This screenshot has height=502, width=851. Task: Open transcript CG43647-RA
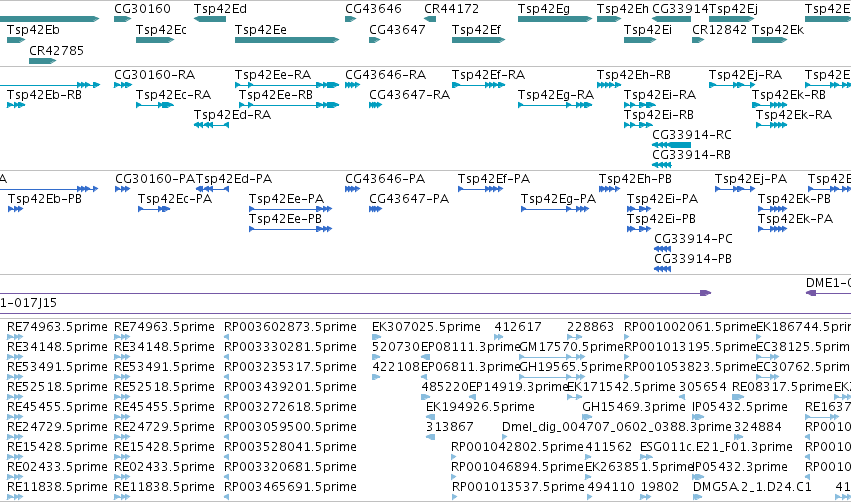(410, 95)
